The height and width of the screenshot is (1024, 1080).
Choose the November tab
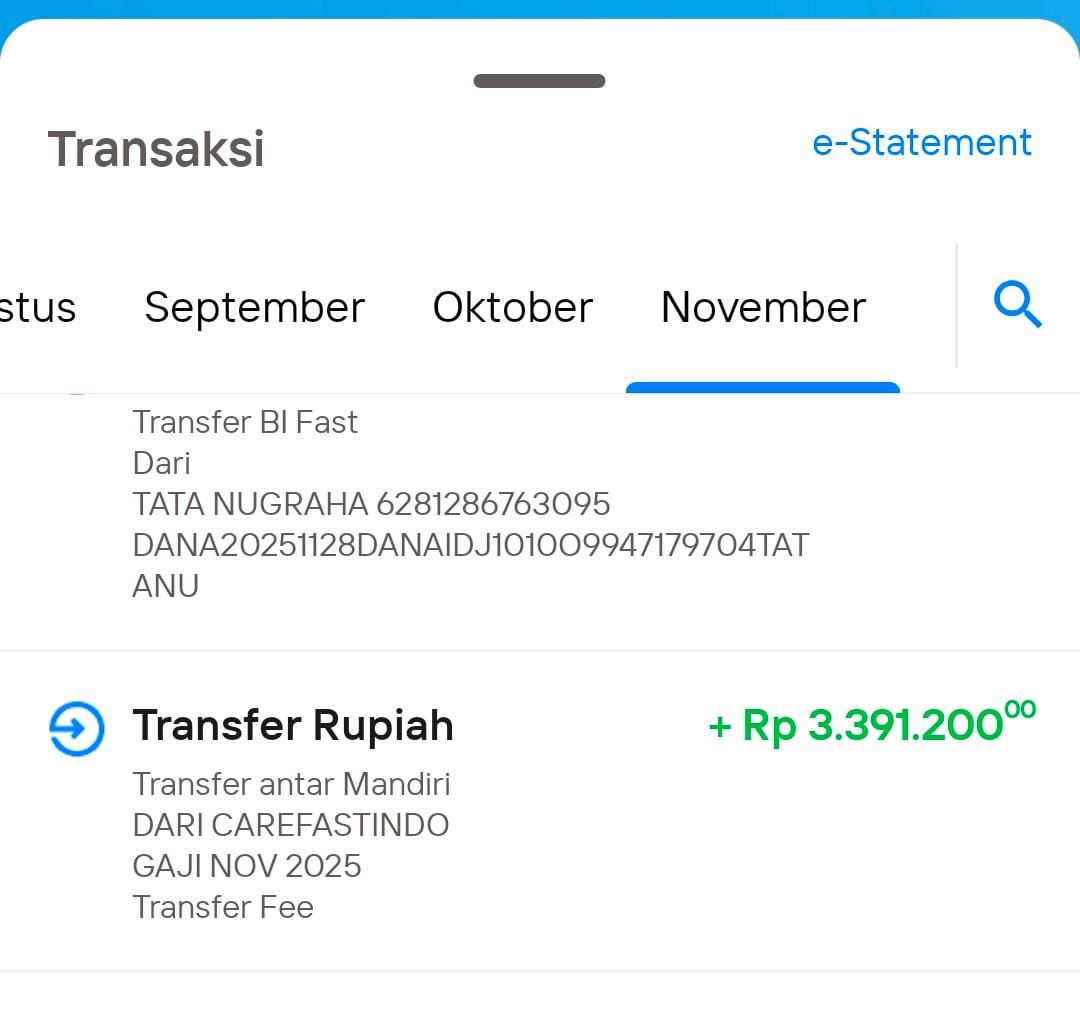pos(763,307)
